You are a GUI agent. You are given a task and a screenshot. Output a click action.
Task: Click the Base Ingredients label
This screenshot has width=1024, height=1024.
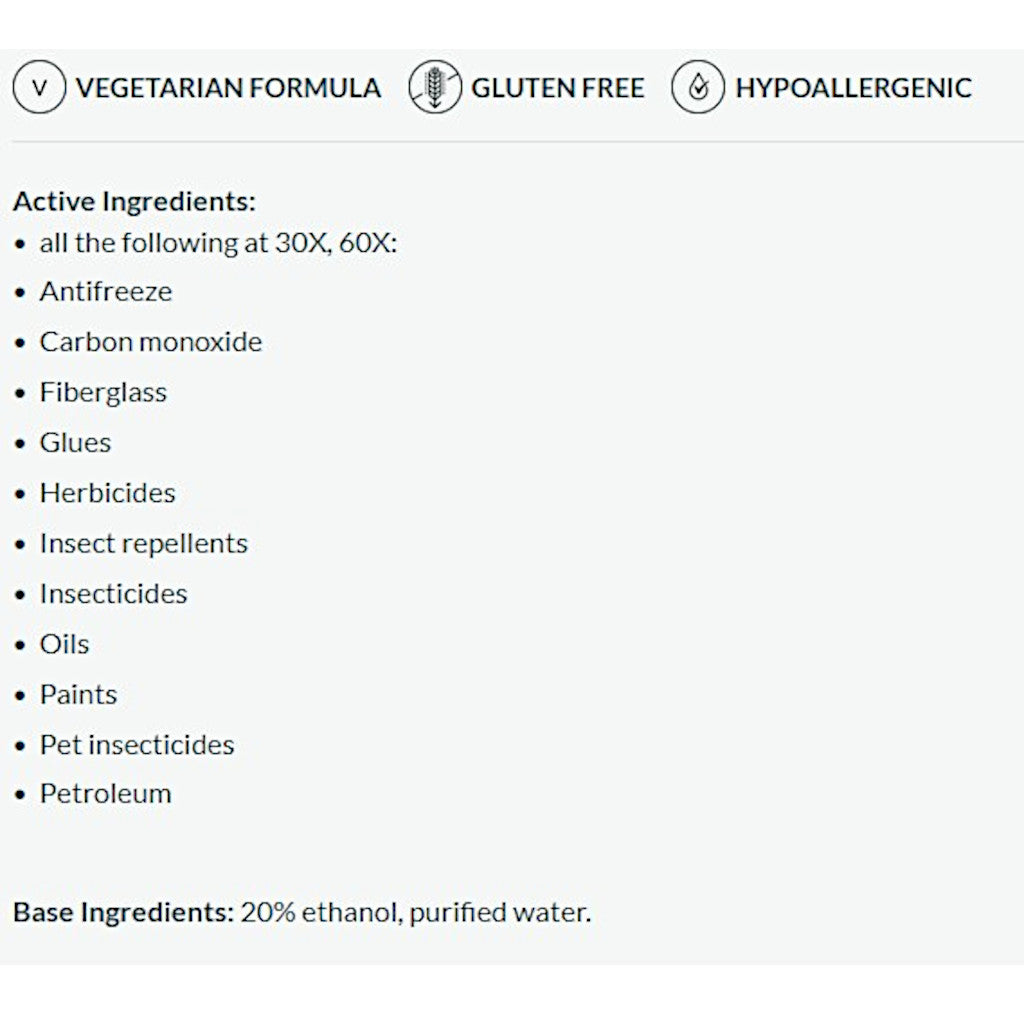[x=123, y=912]
